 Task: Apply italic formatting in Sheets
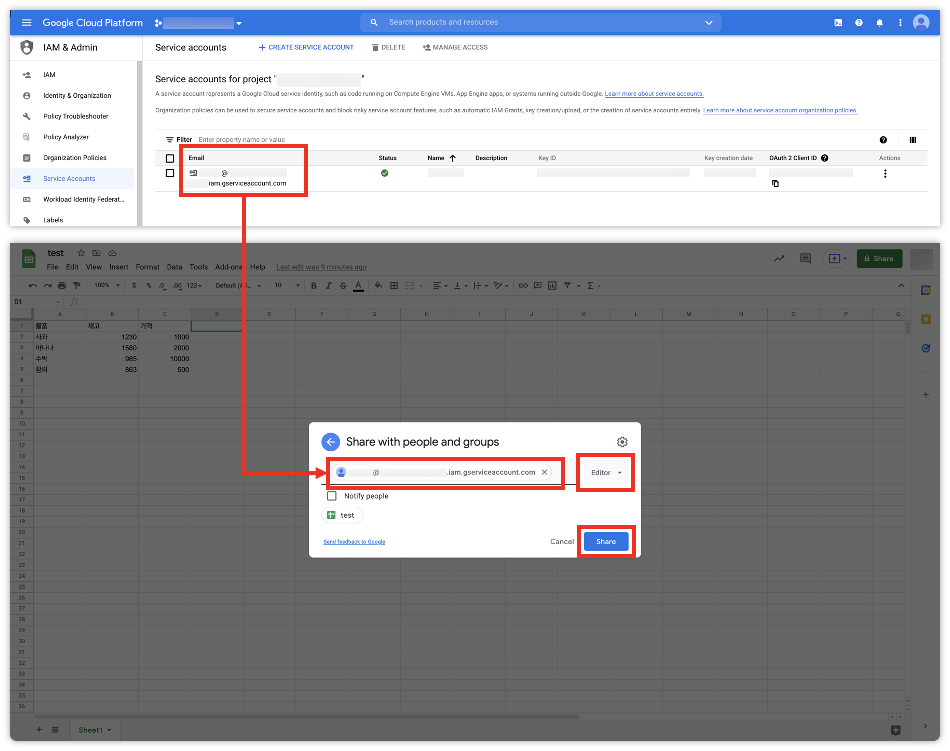click(328, 285)
